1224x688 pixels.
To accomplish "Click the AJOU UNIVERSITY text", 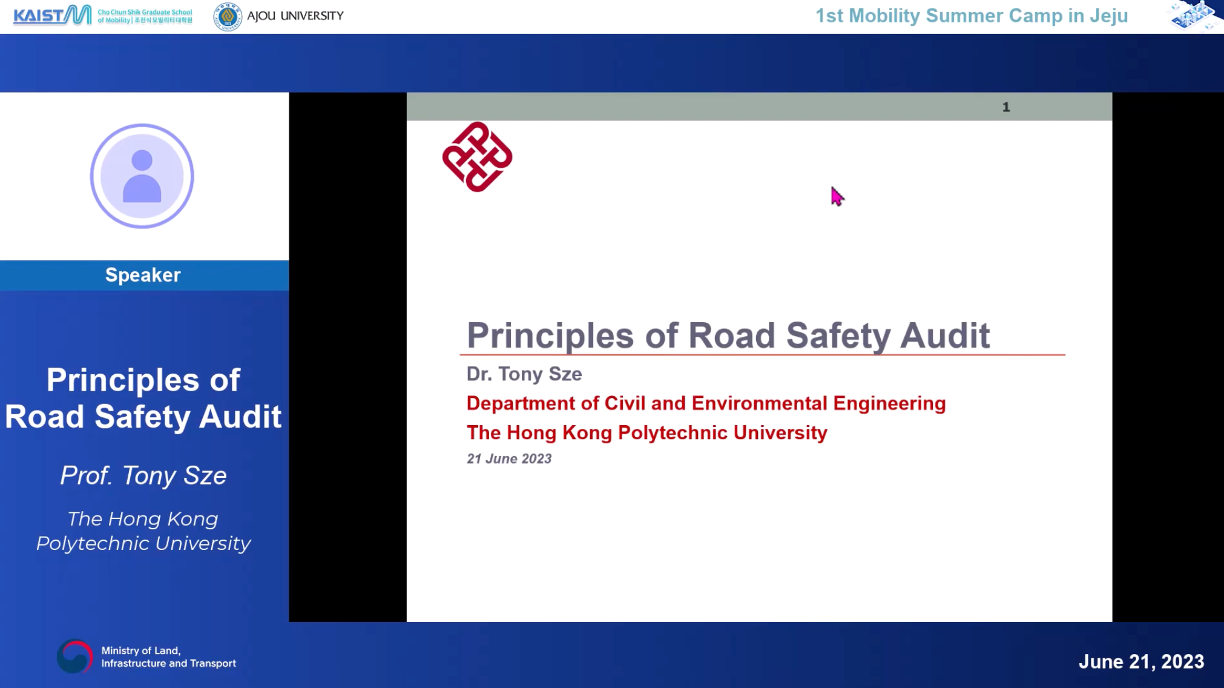I will (x=295, y=16).
